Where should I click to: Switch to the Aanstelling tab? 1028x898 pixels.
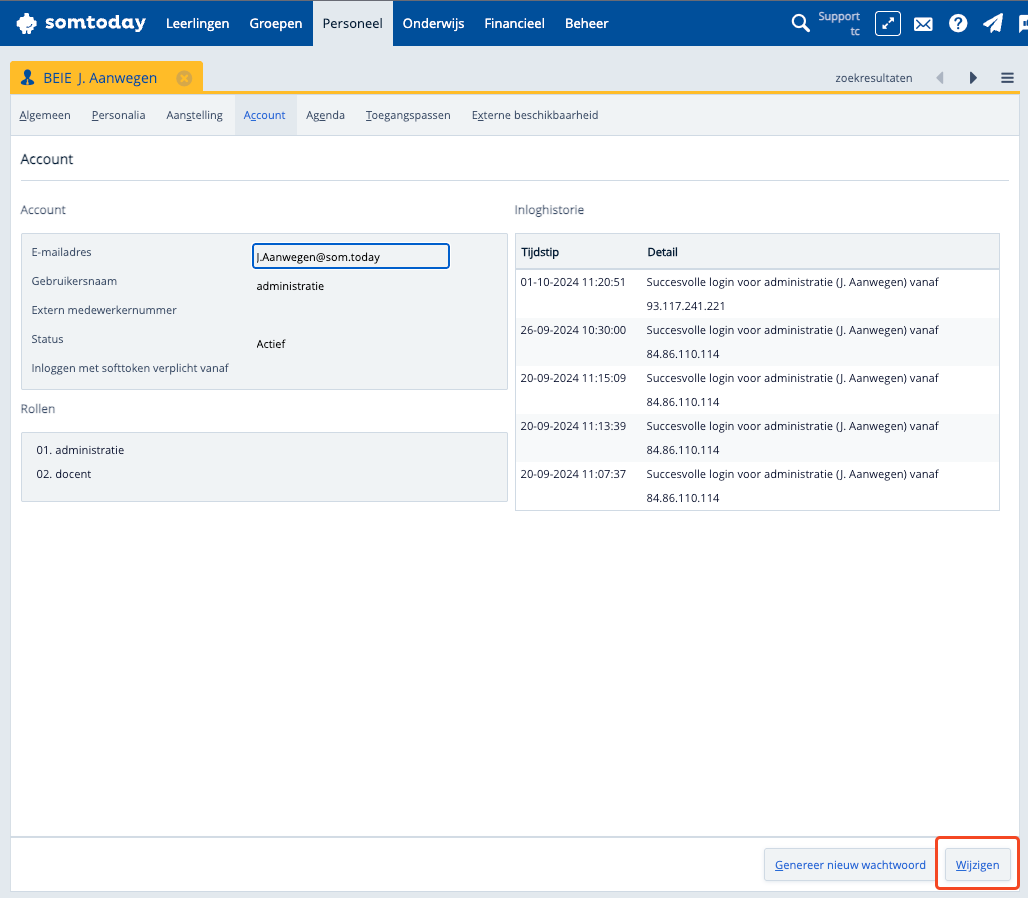(x=194, y=115)
